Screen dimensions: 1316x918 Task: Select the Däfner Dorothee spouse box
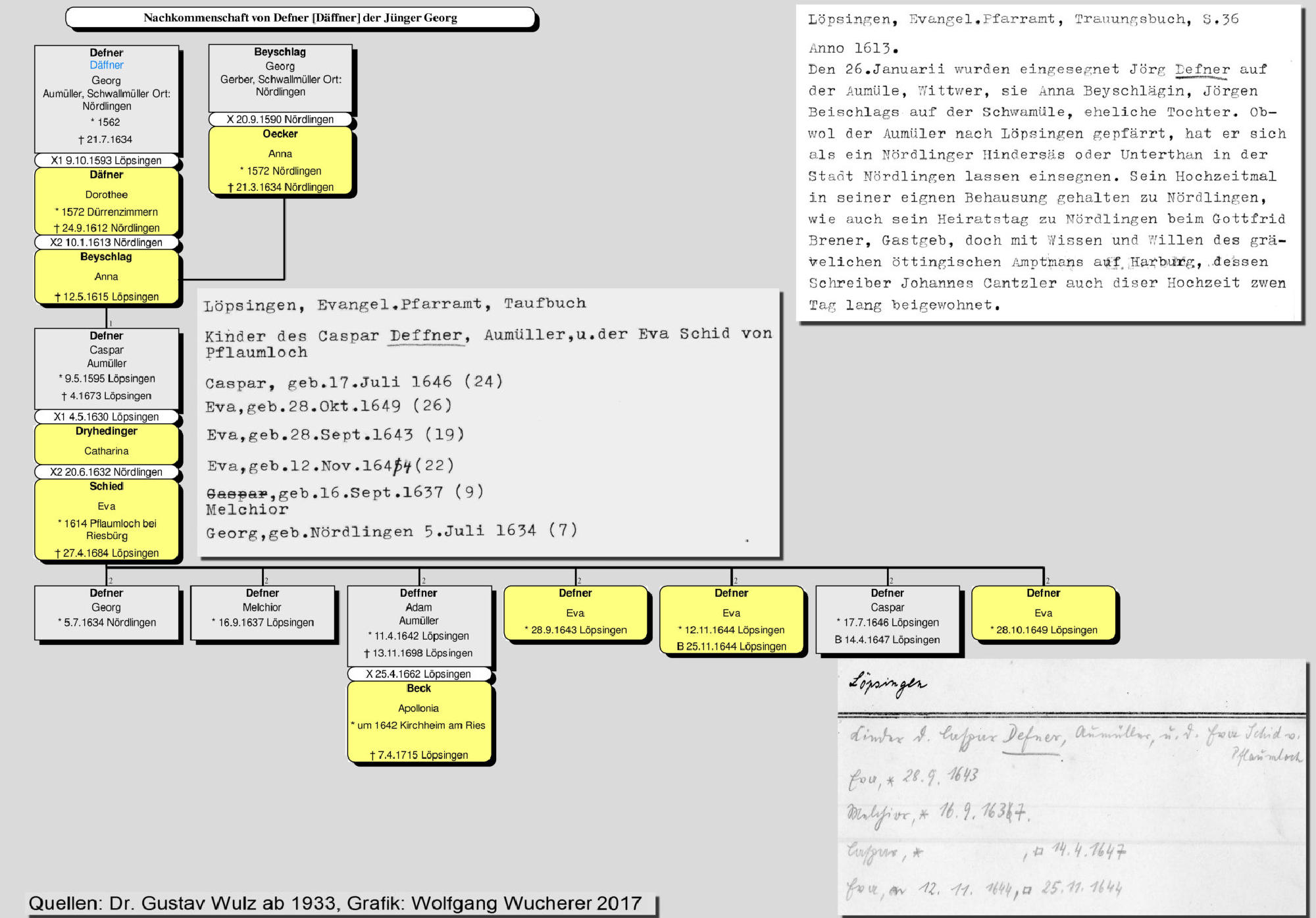107,201
